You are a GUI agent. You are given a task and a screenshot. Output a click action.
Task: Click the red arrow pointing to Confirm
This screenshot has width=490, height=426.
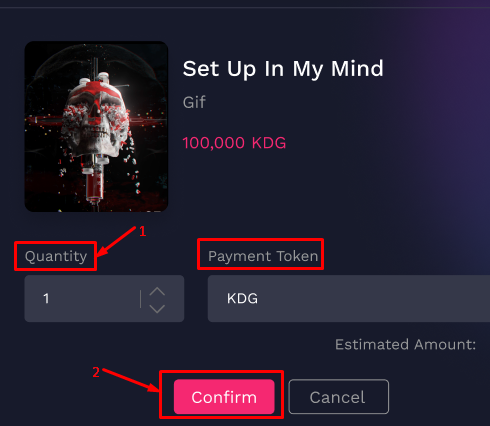pyautogui.click(x=131, y=380)
